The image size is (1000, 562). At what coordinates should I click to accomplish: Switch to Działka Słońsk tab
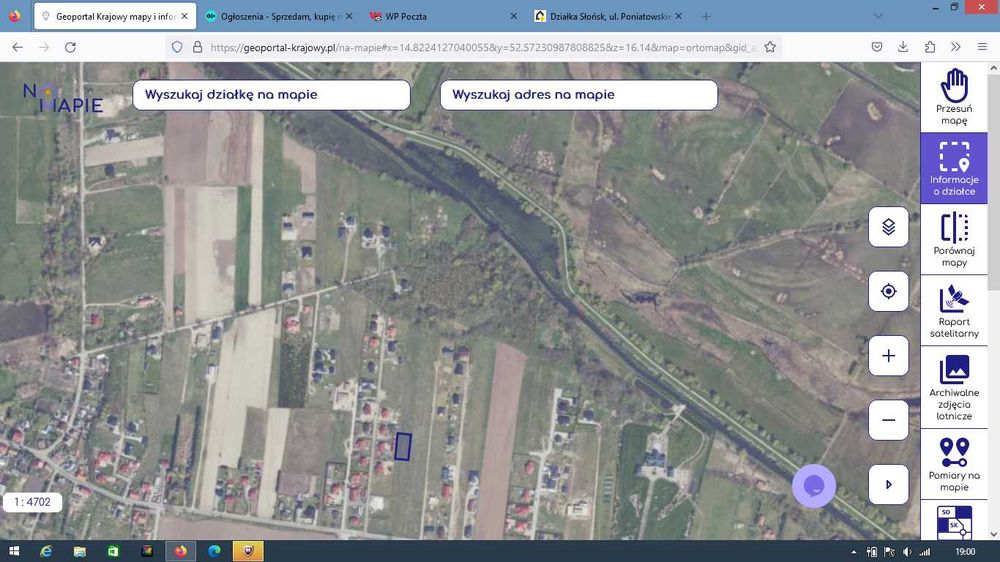coord(607,17)
